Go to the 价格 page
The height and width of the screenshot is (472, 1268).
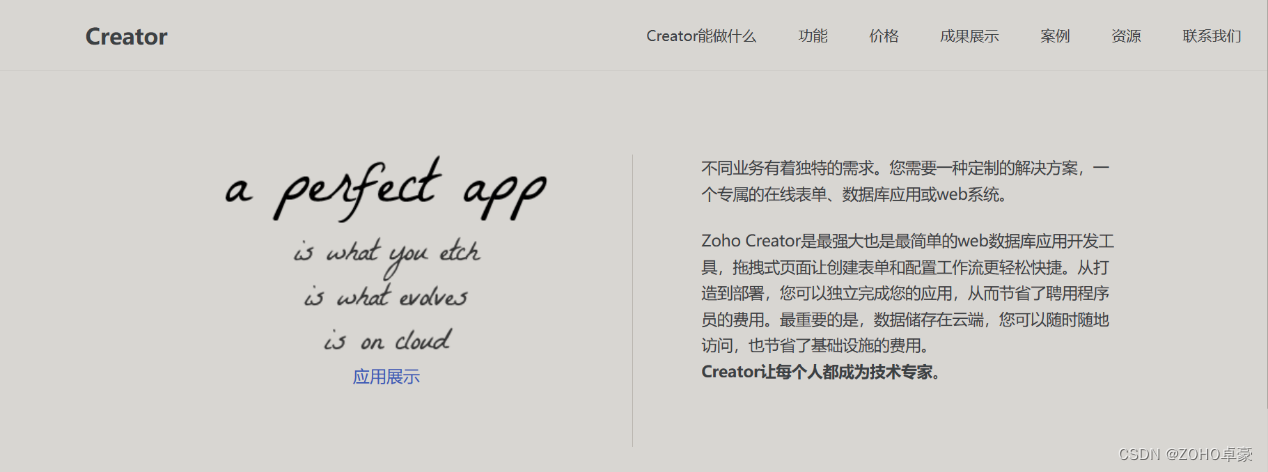click(x=884, y=36)
